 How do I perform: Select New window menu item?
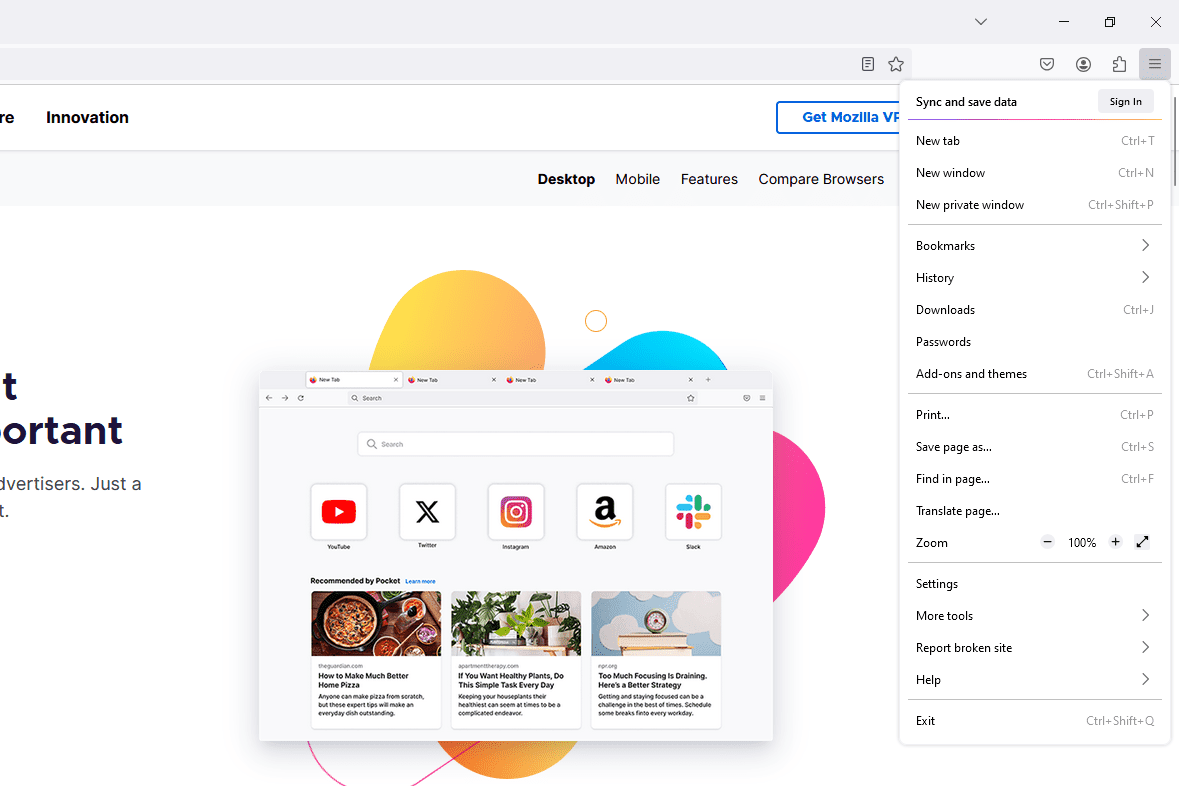(x=1035, y=173)
